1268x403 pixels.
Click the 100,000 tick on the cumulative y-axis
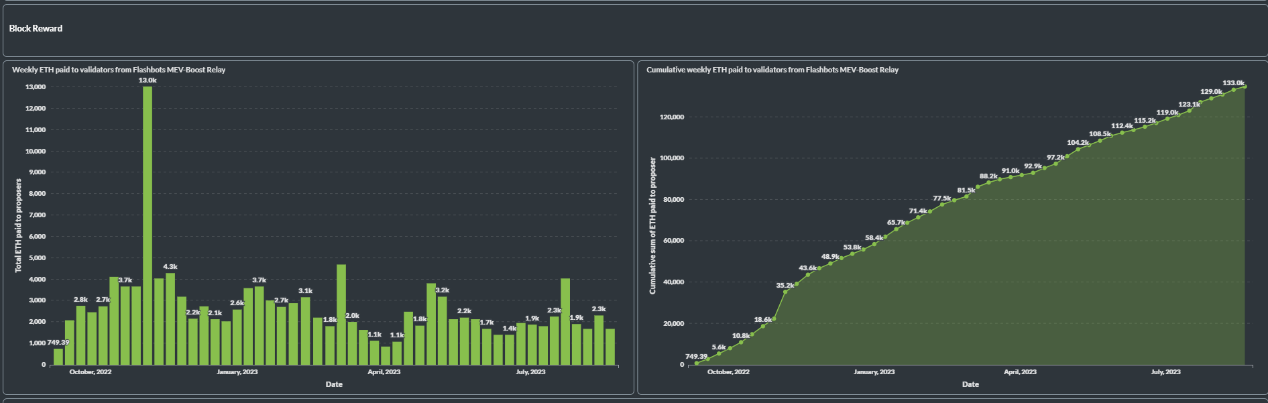click(x=672, y=158)
